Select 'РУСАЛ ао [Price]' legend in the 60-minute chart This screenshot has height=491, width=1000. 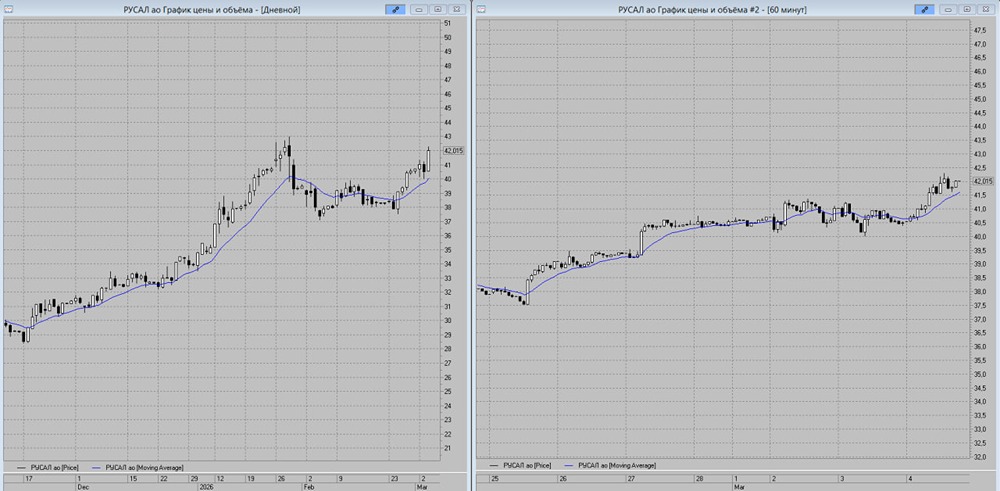529,466
